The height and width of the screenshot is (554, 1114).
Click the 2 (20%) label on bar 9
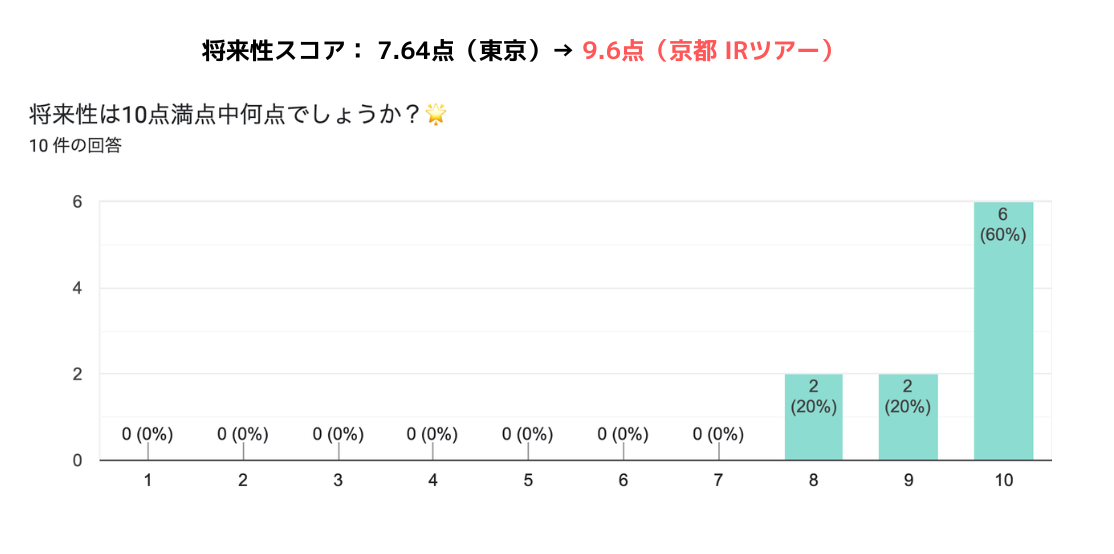(908, 397)
